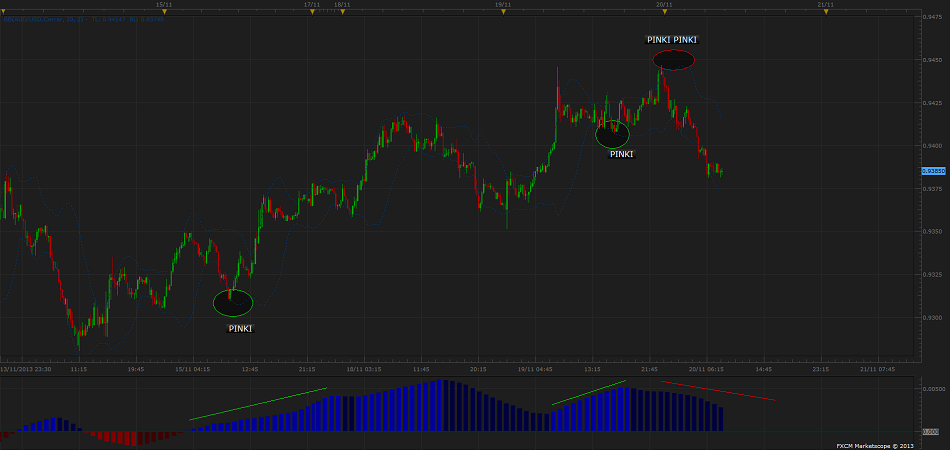Click the PINKI label under the left green ellipse
Viewport: 950px width, 450px height.
240,328
